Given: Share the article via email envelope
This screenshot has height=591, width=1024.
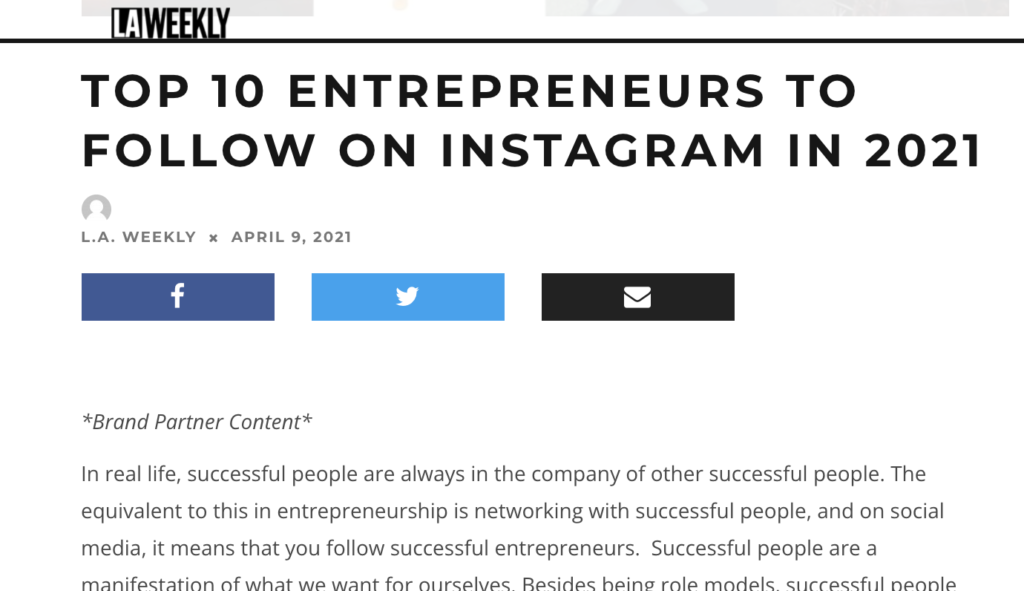Looking at the screenshot, I should coord(638,297).
